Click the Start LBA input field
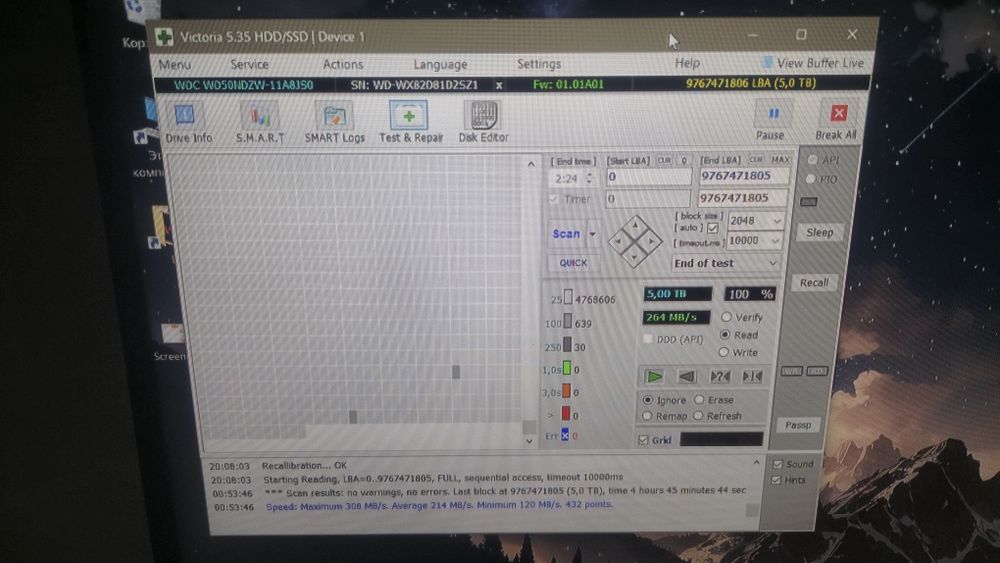Image resolution: width=1000 pixels, height=563 pixels. point(648,177)
